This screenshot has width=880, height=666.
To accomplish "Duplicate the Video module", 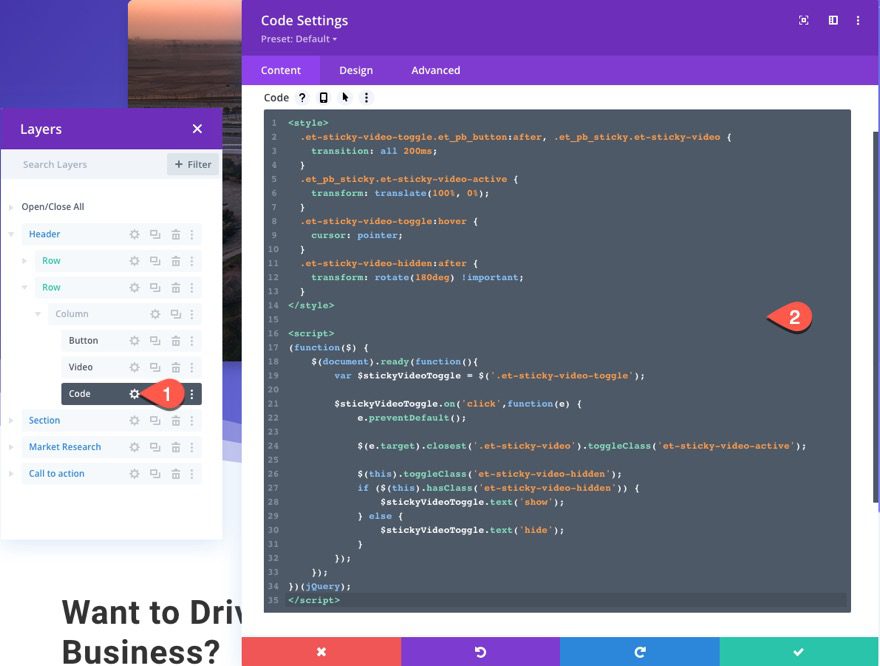I will coord(155,367).
